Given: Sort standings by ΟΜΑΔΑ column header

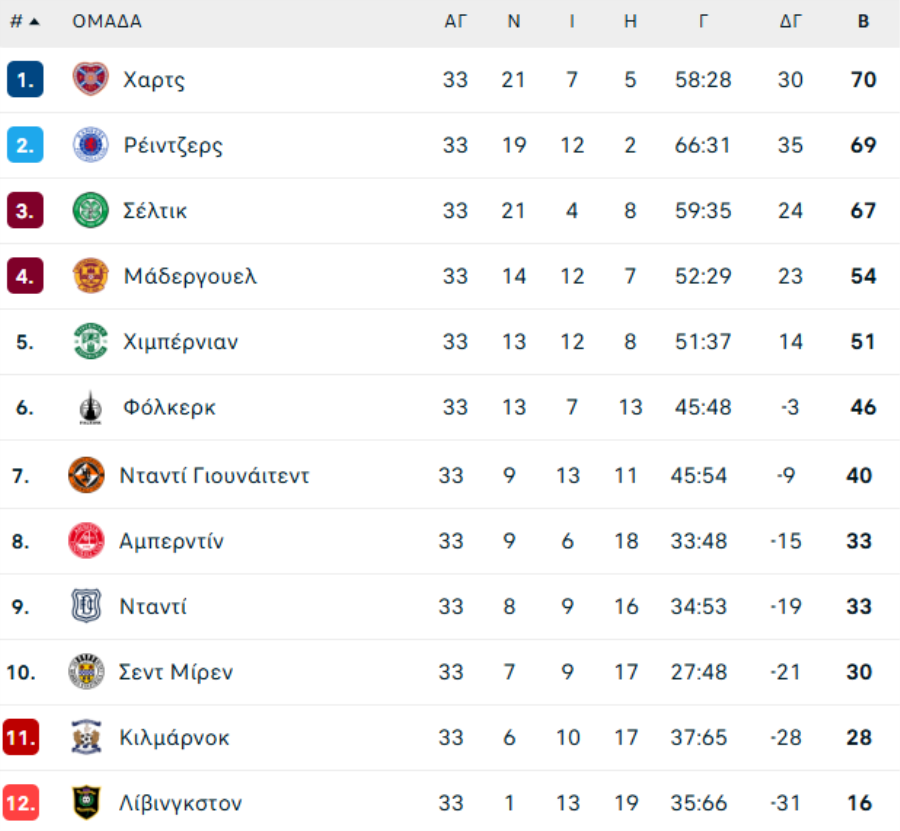Looking at the screenshot, I should point(107,22).
